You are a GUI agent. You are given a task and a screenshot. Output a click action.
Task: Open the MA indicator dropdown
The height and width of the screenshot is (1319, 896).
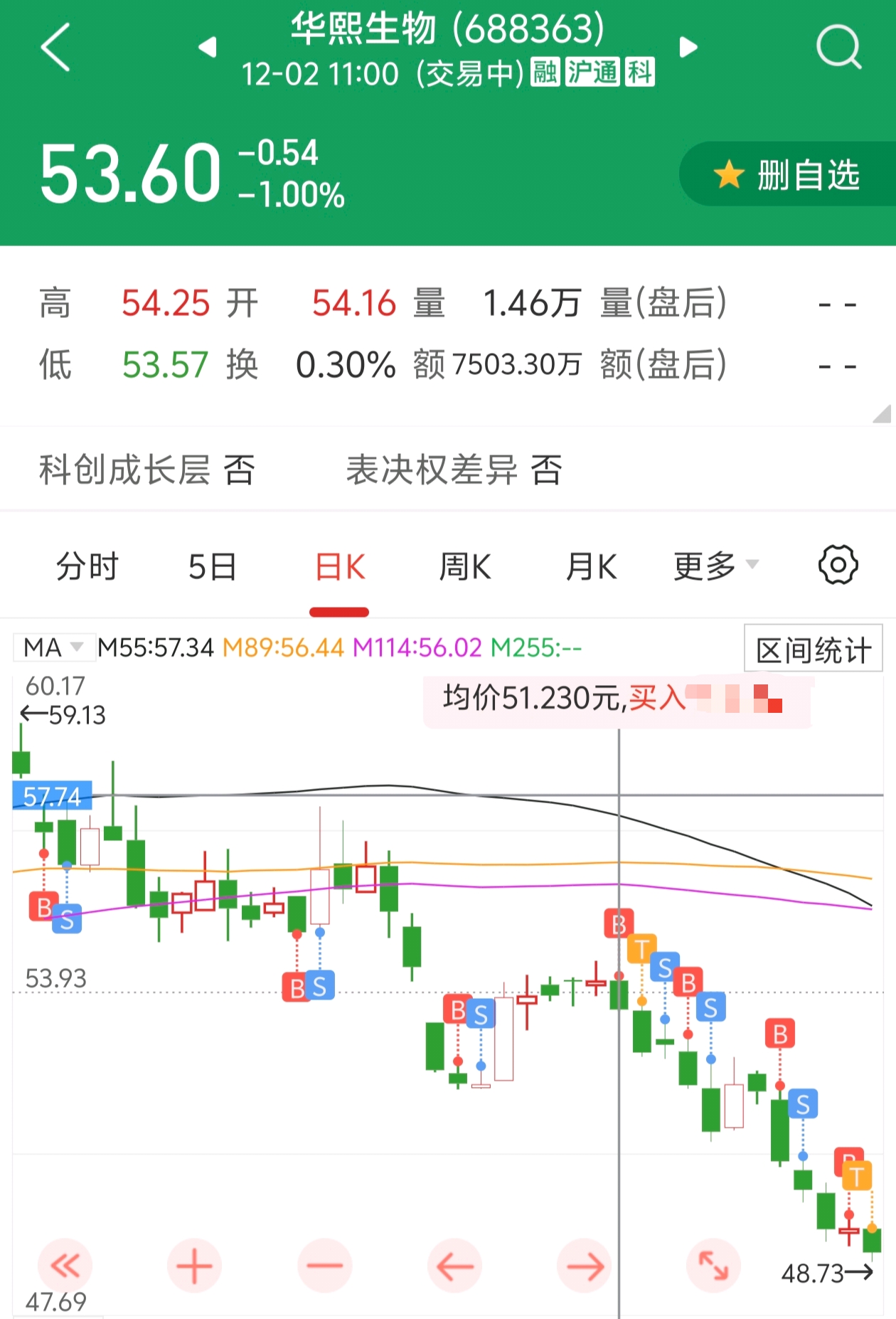point(53,647)
